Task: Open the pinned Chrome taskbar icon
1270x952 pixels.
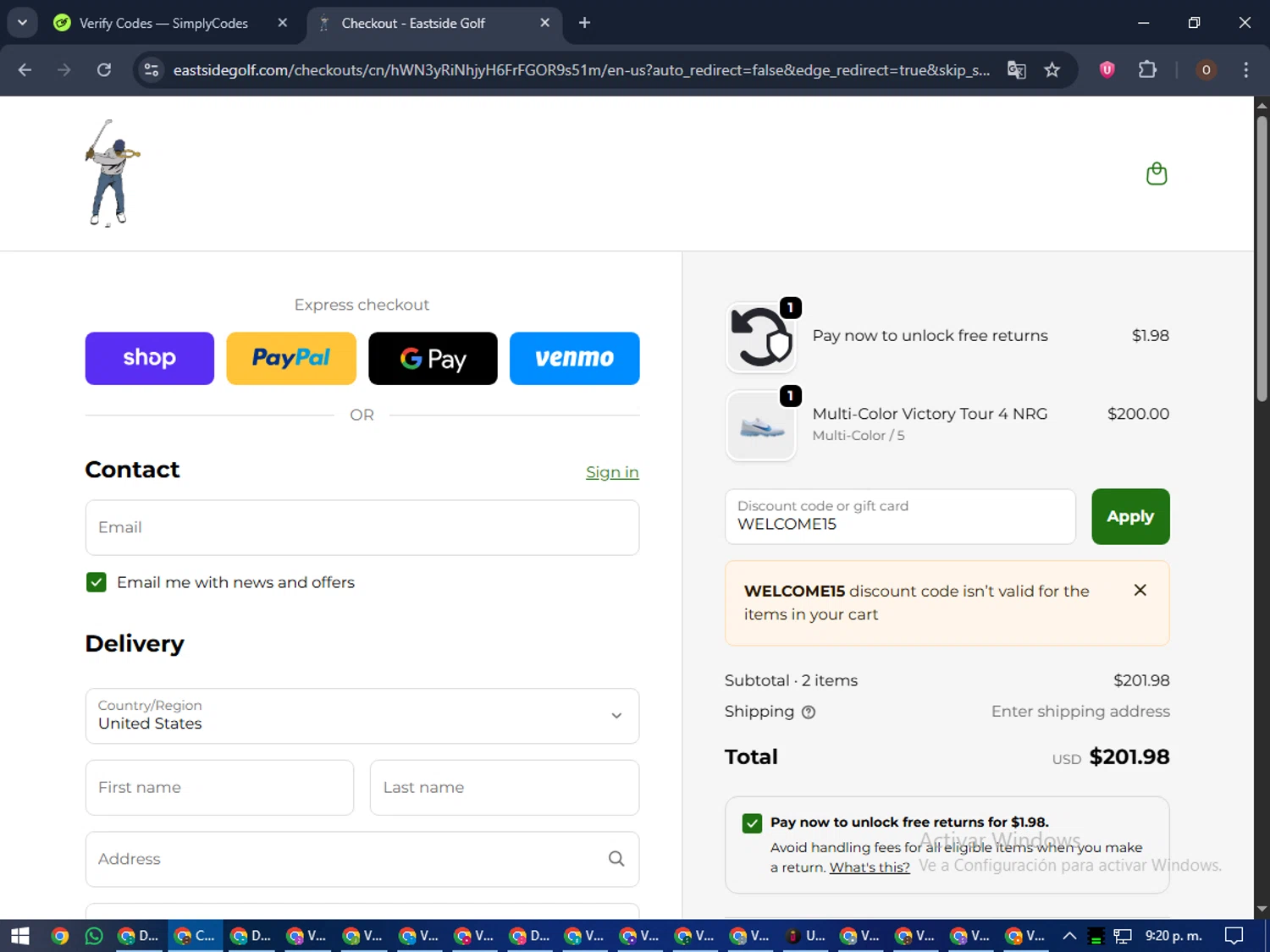Action: click(59, 935)
